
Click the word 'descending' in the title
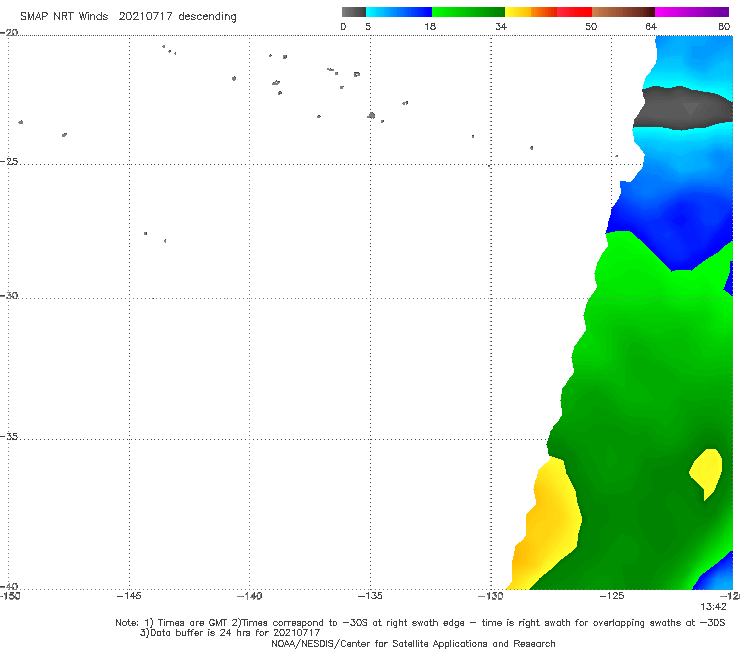(208, 17)
